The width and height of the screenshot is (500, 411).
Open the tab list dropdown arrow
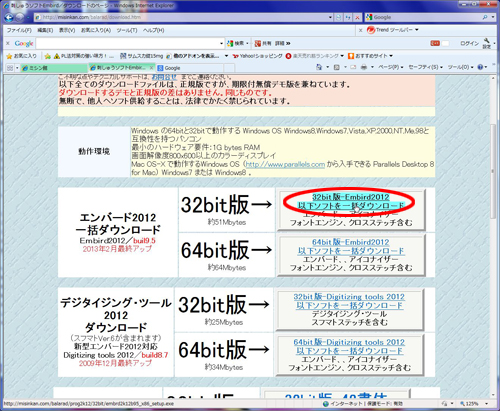pyautogui.click(x=17, y=68)
